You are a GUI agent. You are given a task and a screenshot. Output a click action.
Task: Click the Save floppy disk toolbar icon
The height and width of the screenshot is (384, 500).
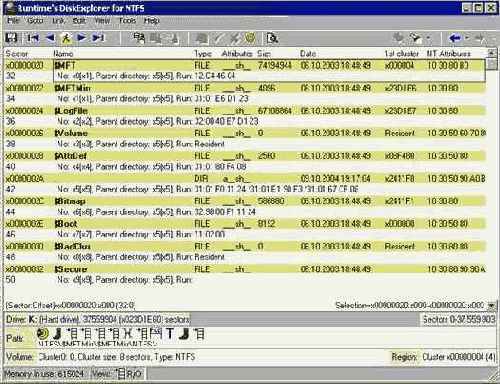(11, 37)
